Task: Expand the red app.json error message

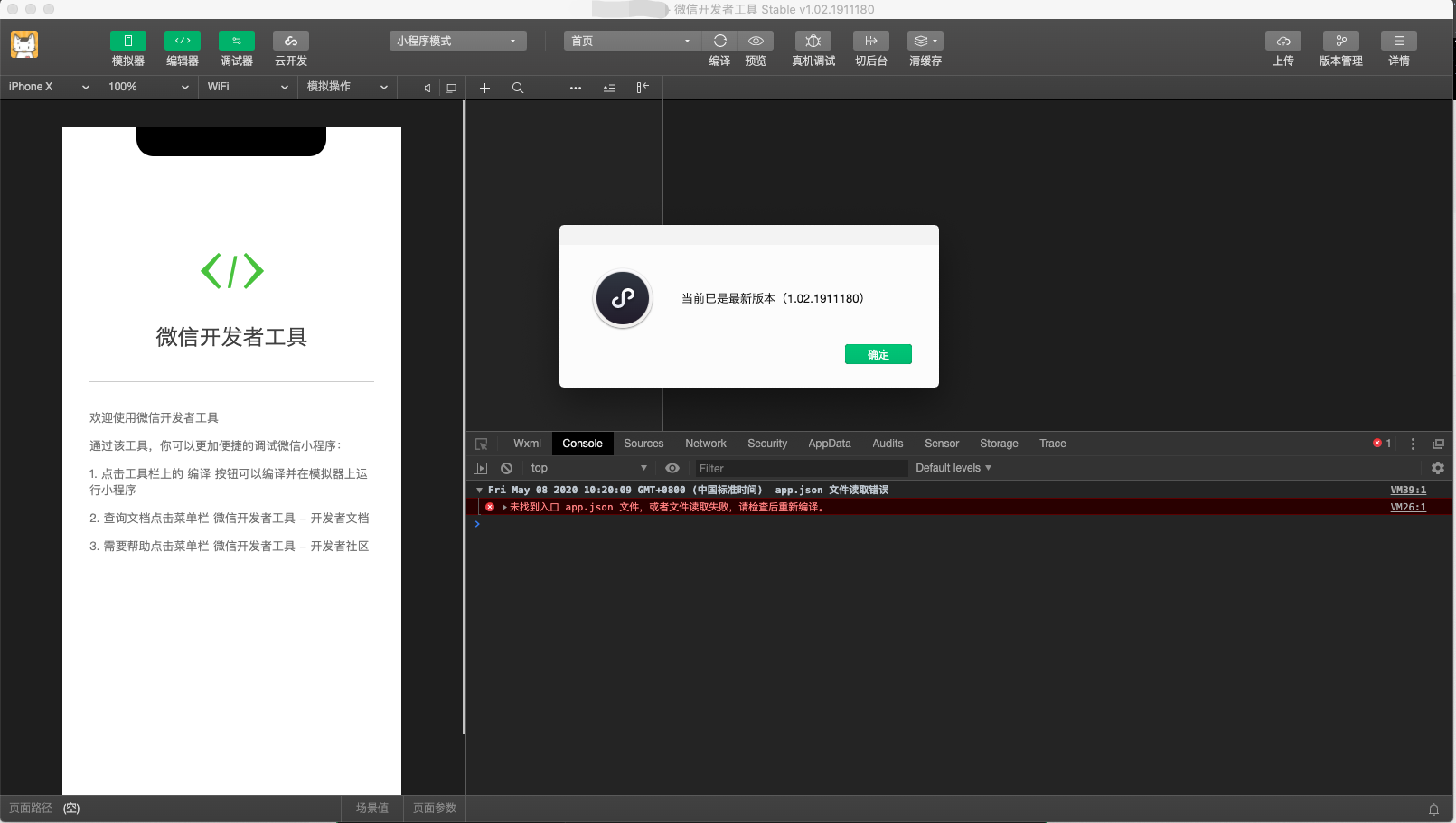Action: [x=504, y=507]
